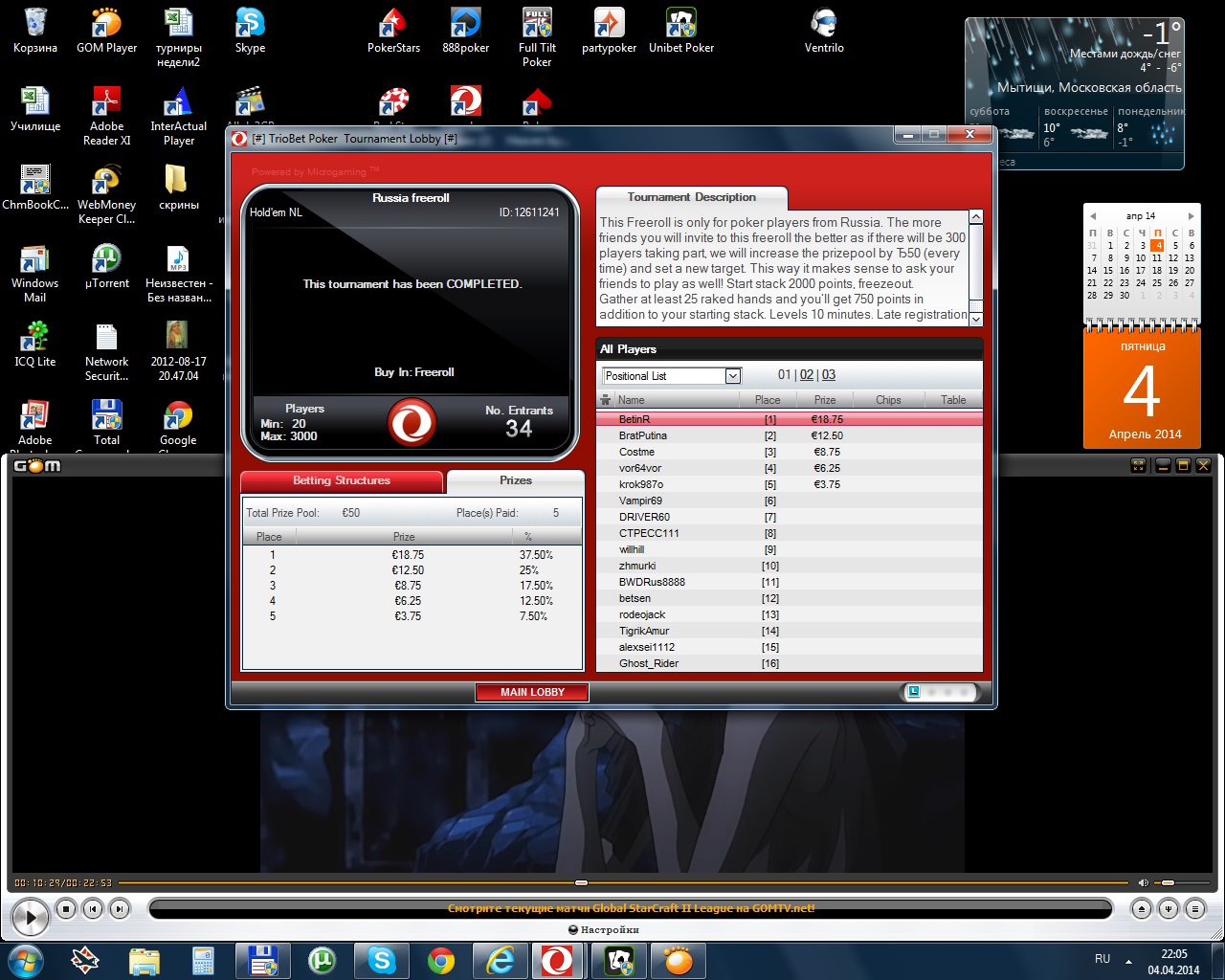Viewport: 1225px width, 980px height.
Task: Go to next month in calendar gadget
Action: pyautogui.click(x=1191, y=216)
